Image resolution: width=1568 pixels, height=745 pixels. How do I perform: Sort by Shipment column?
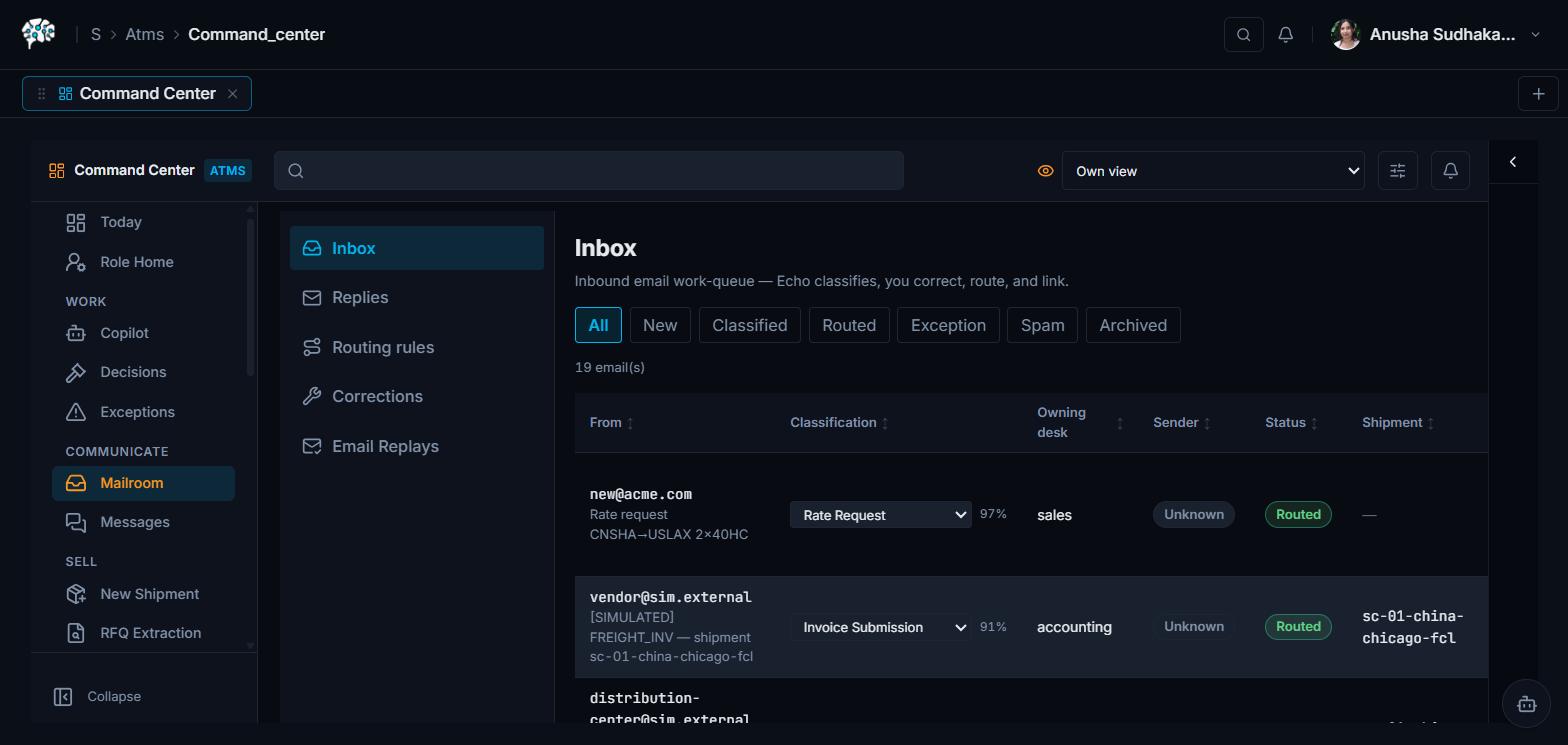coord(1398,423)
